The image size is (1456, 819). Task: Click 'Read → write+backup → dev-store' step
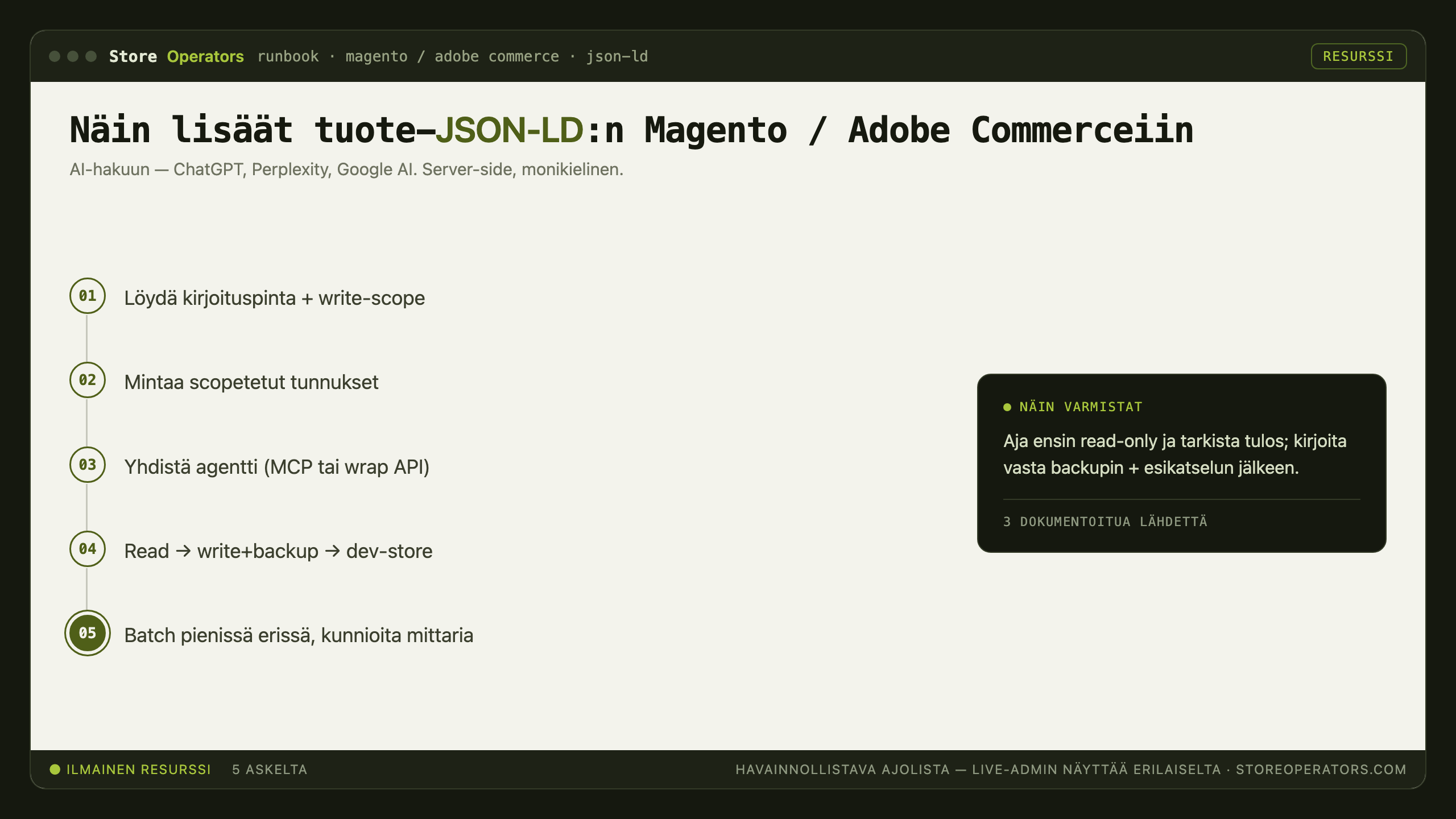click(278, 551)
